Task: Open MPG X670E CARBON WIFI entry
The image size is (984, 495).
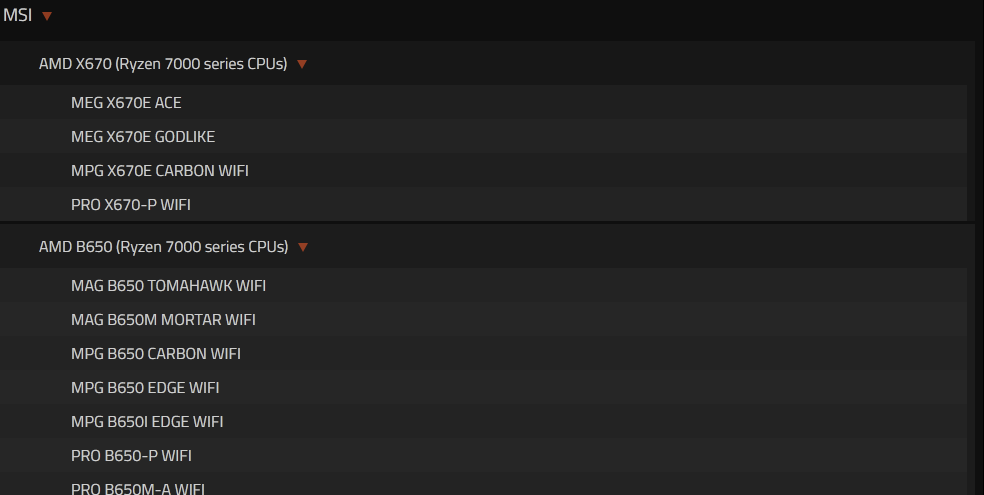Action: [160, 171]
